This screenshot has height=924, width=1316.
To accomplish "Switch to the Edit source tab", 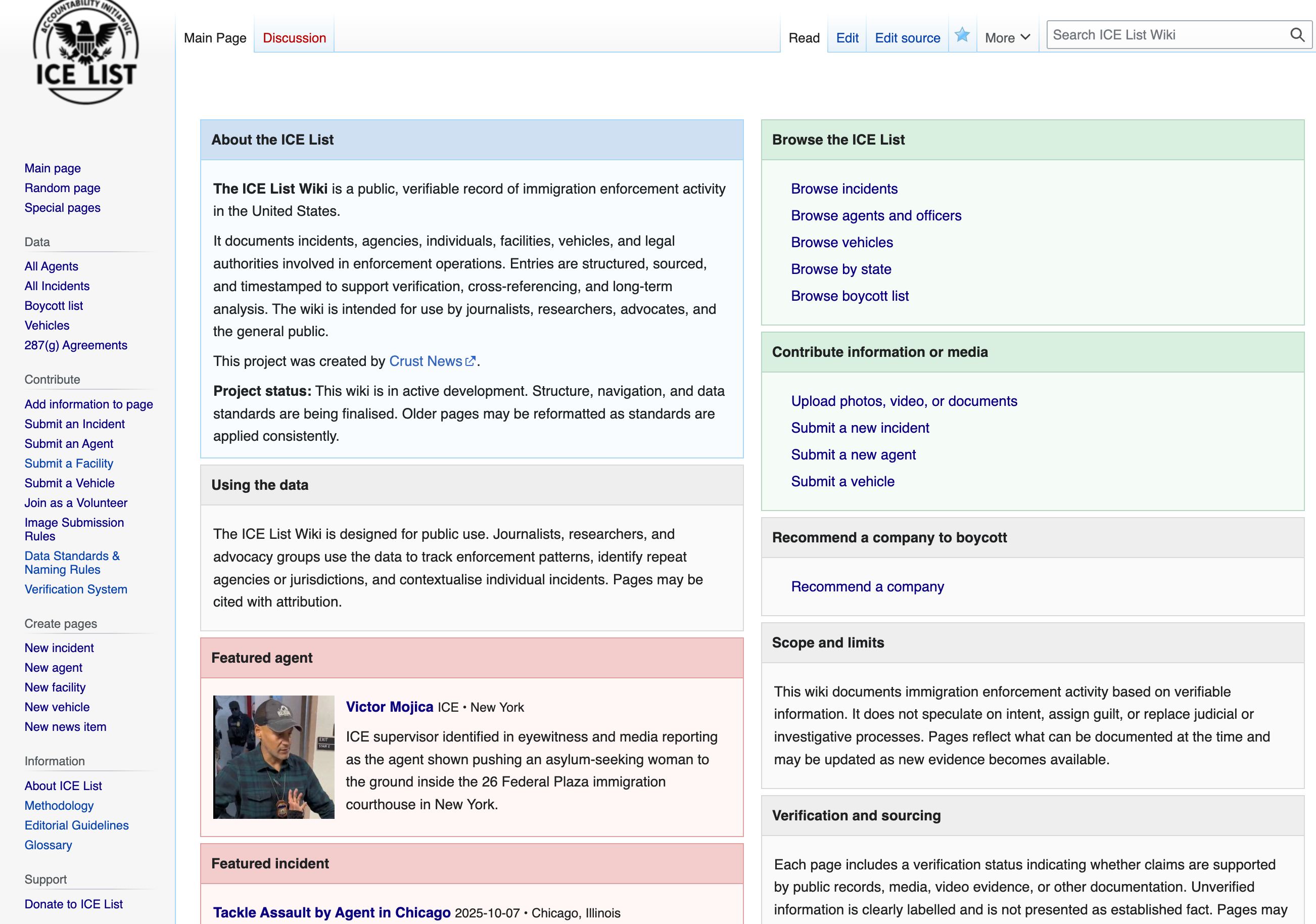I will (x=907, y=38).
